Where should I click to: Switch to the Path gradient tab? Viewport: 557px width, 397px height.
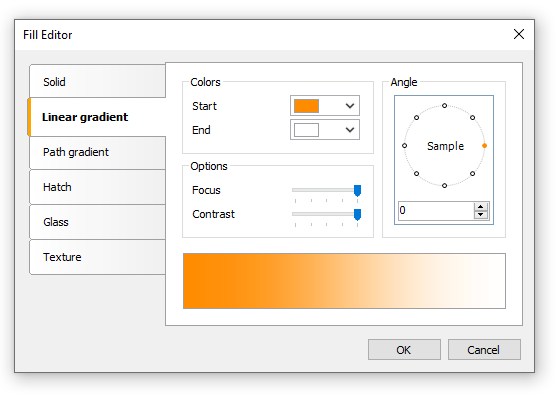point(97,152)
